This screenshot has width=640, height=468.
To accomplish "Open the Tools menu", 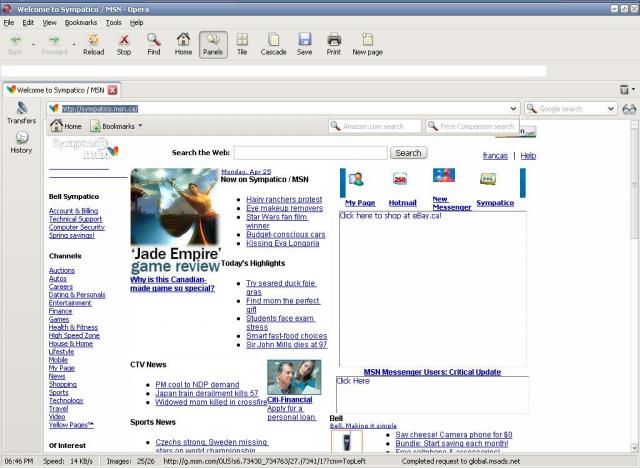I will [113, 22].
